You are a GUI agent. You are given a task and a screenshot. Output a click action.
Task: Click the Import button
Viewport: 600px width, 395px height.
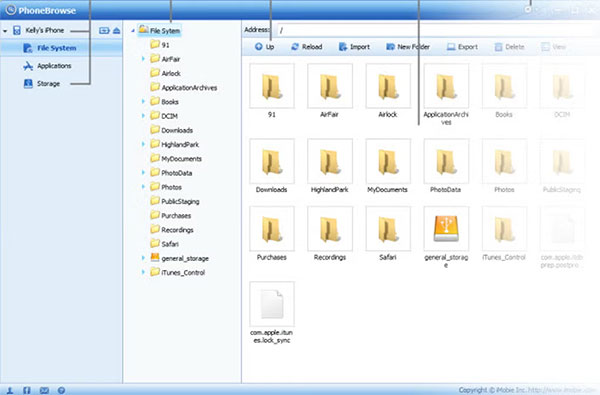click(x=354, y=47)
